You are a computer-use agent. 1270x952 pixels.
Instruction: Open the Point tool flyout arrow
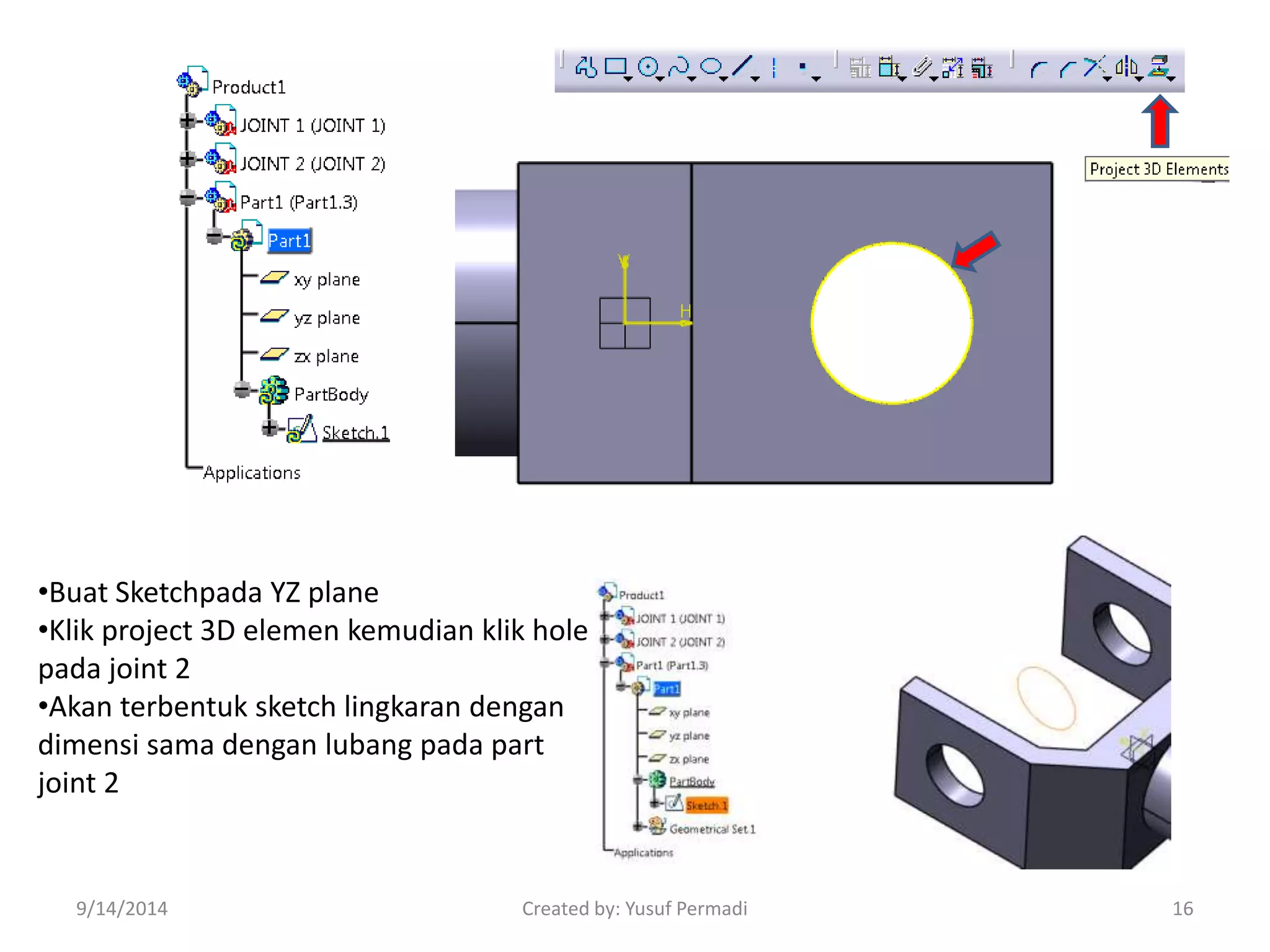pos(816,79)
